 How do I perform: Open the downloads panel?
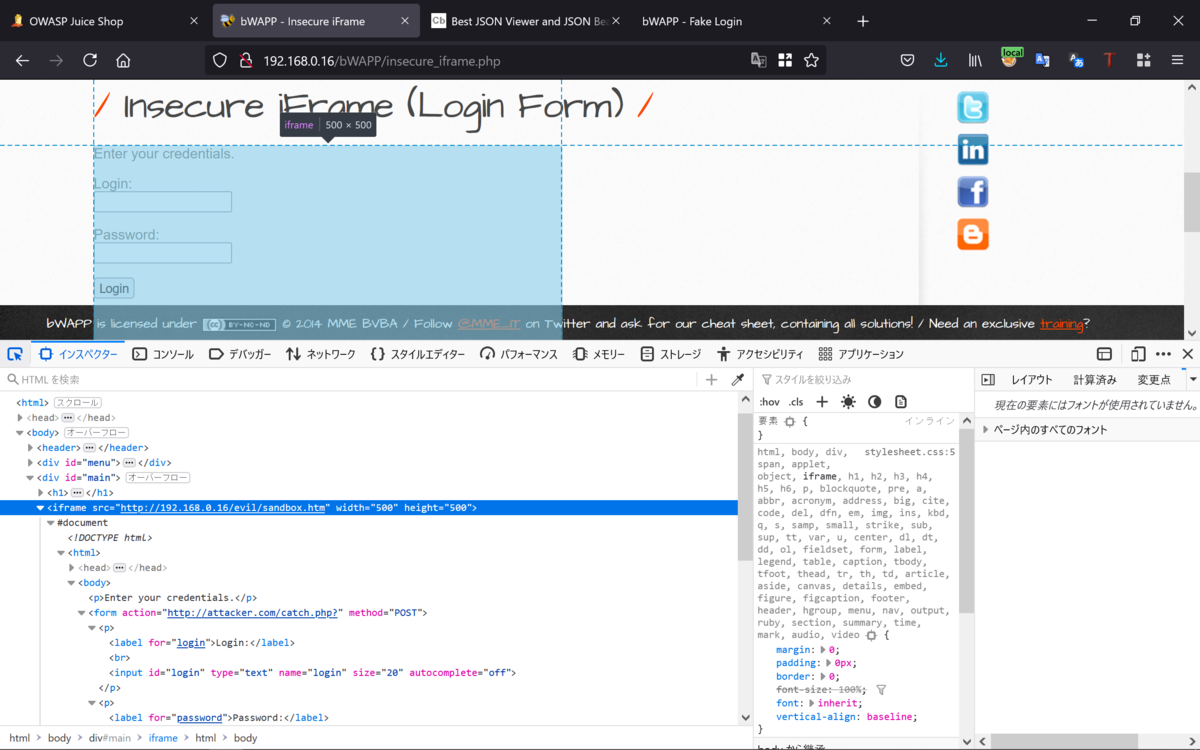941,60
